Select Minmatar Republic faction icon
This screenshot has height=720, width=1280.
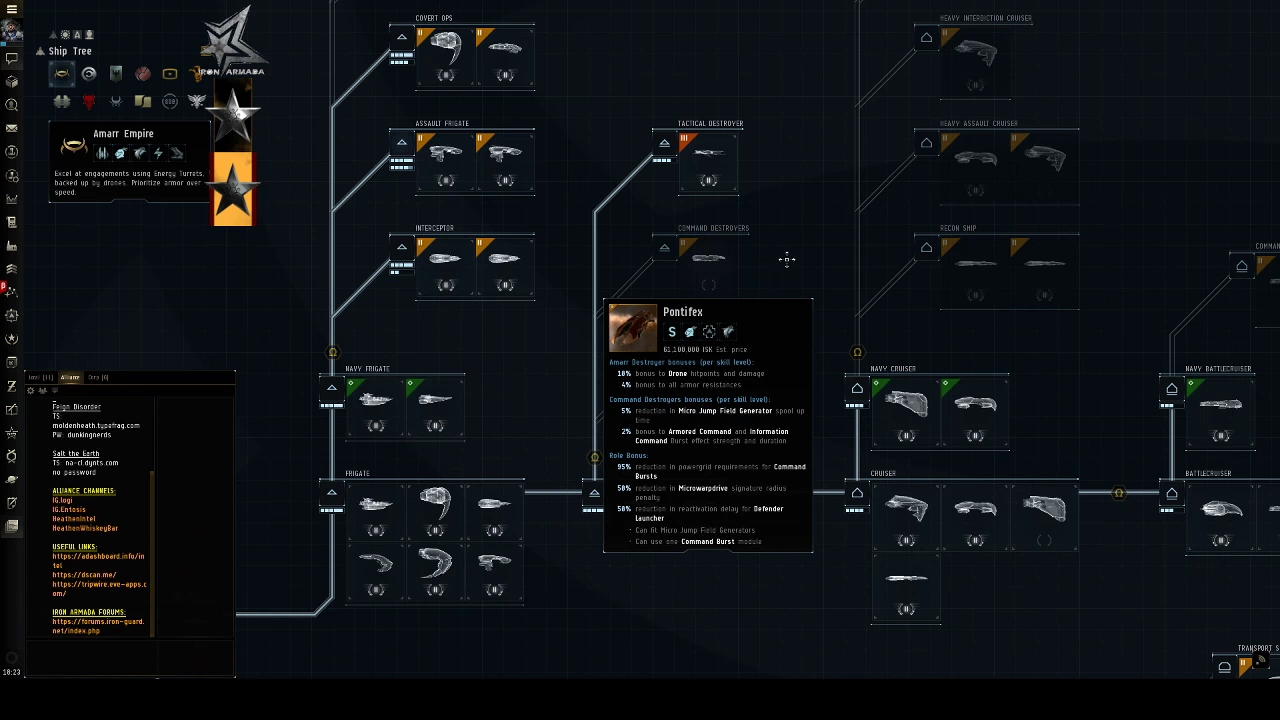pos(143,74)
